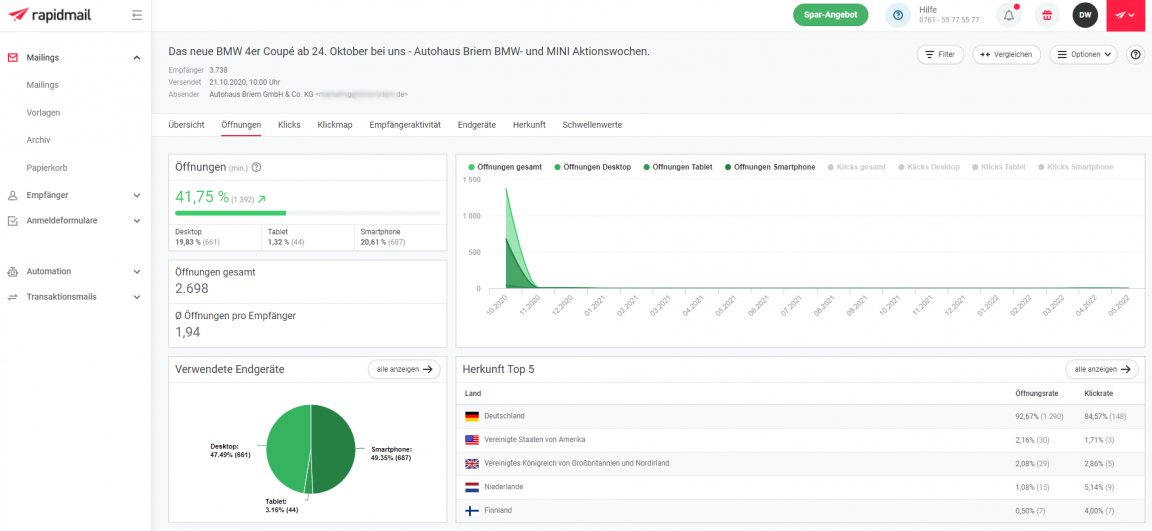Viewport: 1152px width, 531px height.
Task: Click the Vergleichen button
Action: pos(1006,55)
